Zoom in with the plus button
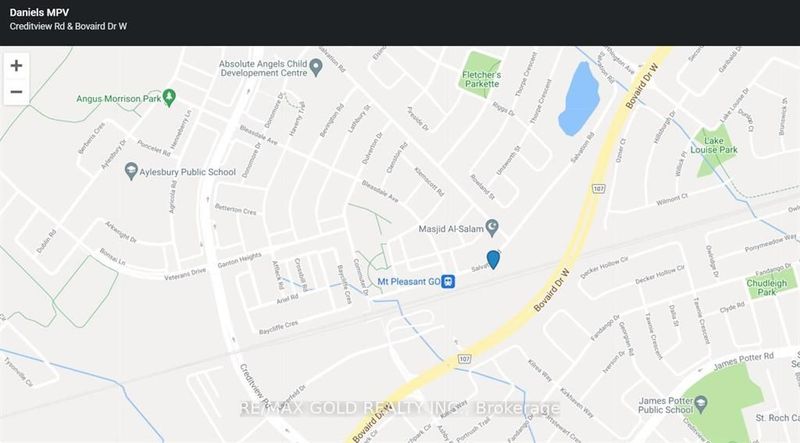 (16, 66)
